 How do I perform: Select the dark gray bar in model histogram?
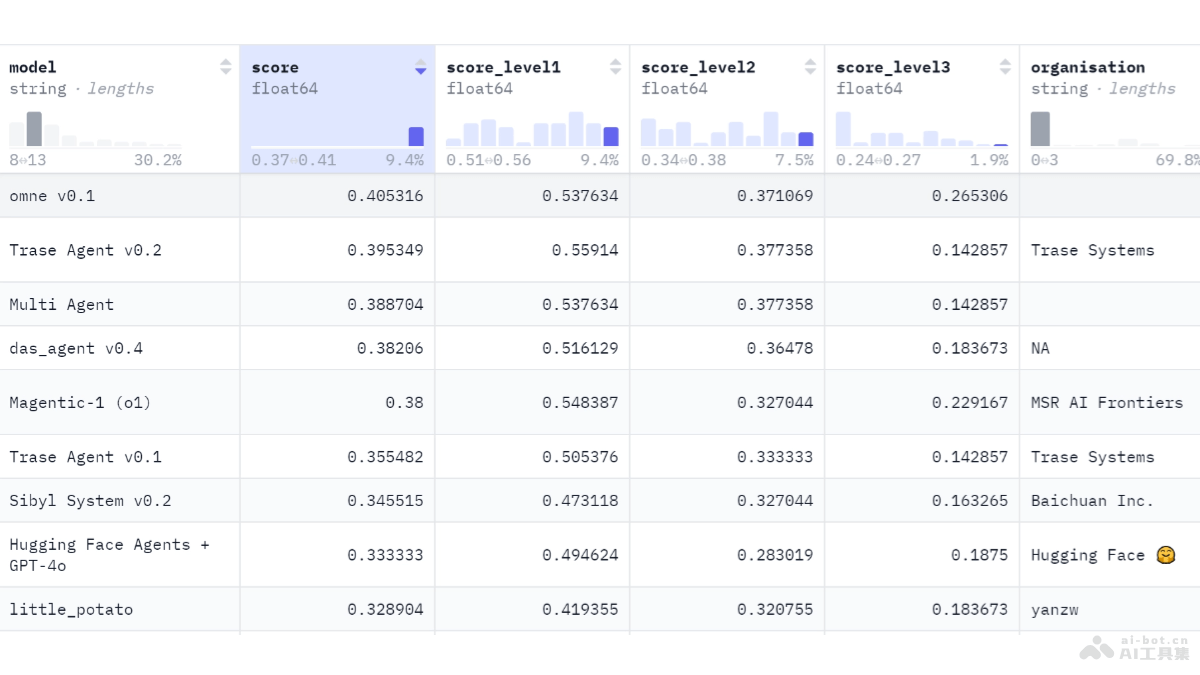click(34, 130)
